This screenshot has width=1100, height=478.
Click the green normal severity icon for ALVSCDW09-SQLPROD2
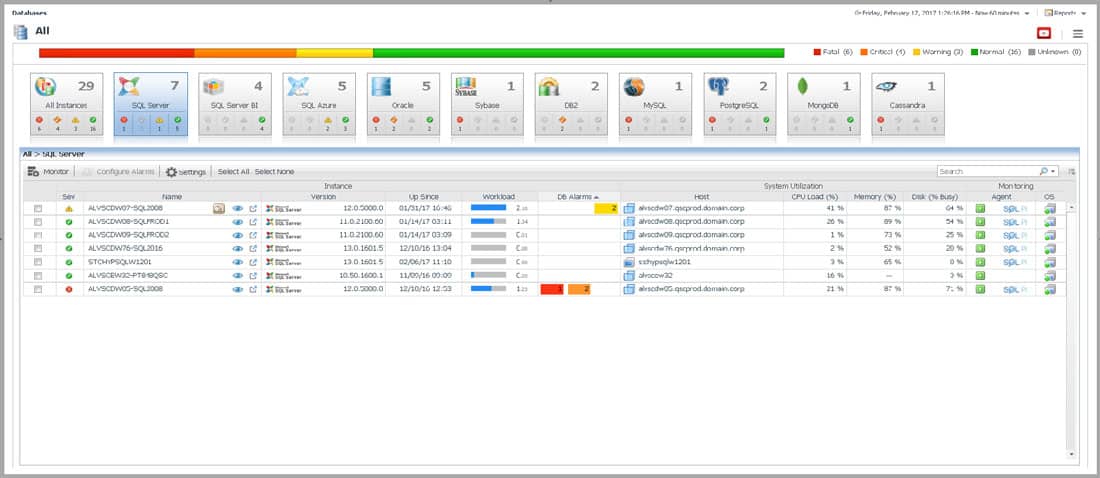click(69, 235)
